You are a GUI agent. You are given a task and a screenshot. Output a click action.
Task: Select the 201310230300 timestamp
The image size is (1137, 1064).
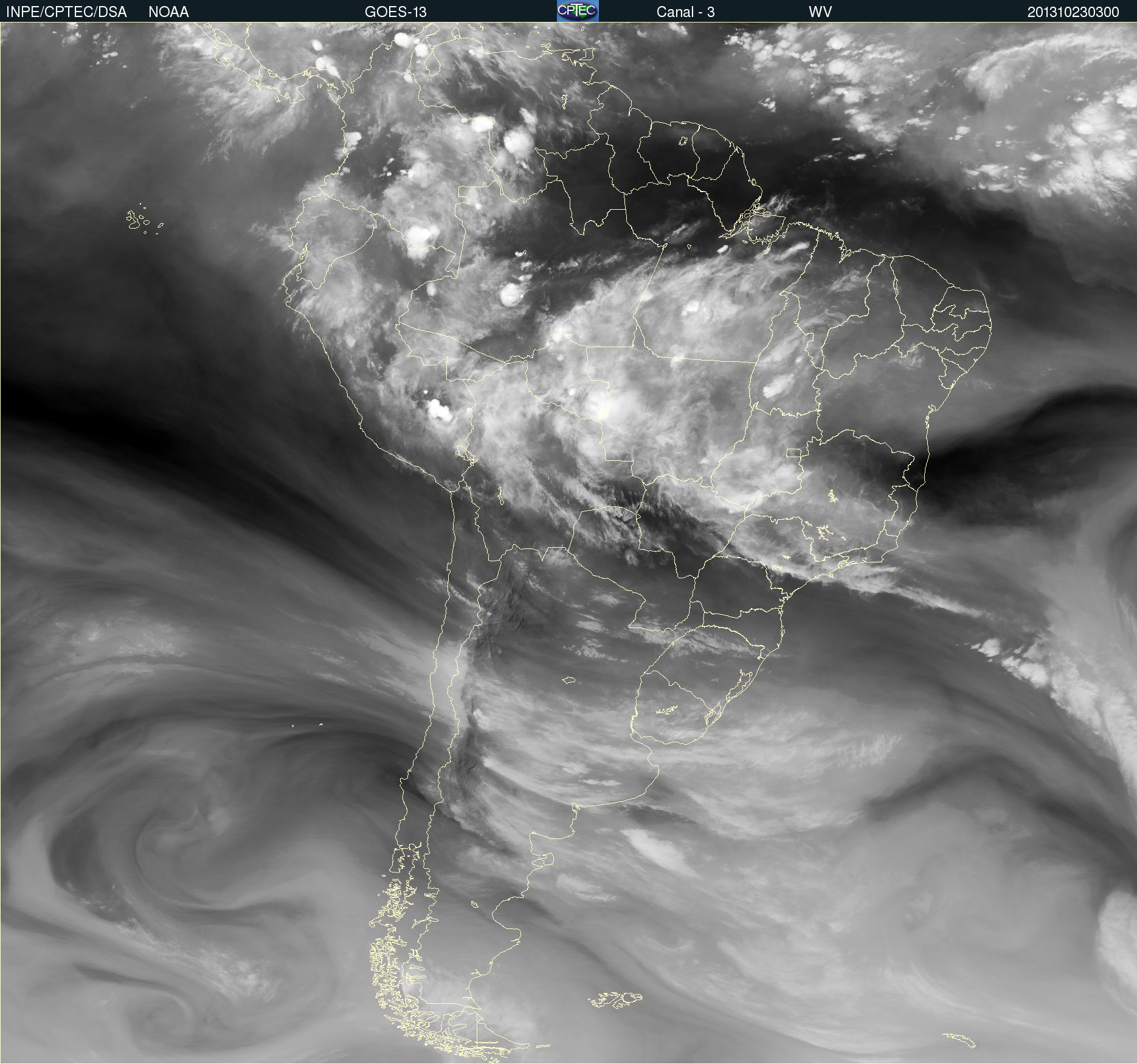(x=1073, y=12)
